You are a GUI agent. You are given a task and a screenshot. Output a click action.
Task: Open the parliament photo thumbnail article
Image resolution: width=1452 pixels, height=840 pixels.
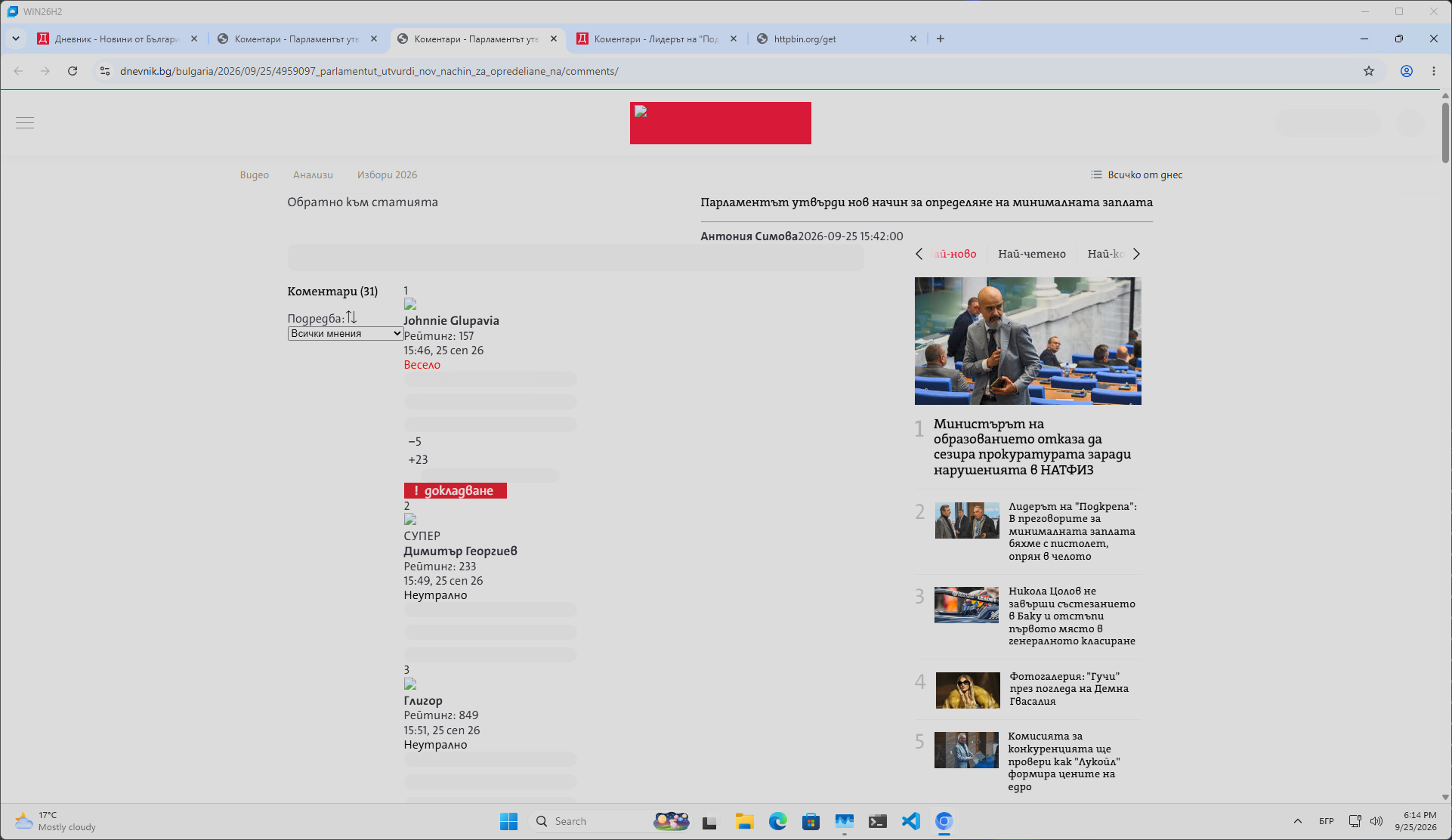click(1028, 341)
